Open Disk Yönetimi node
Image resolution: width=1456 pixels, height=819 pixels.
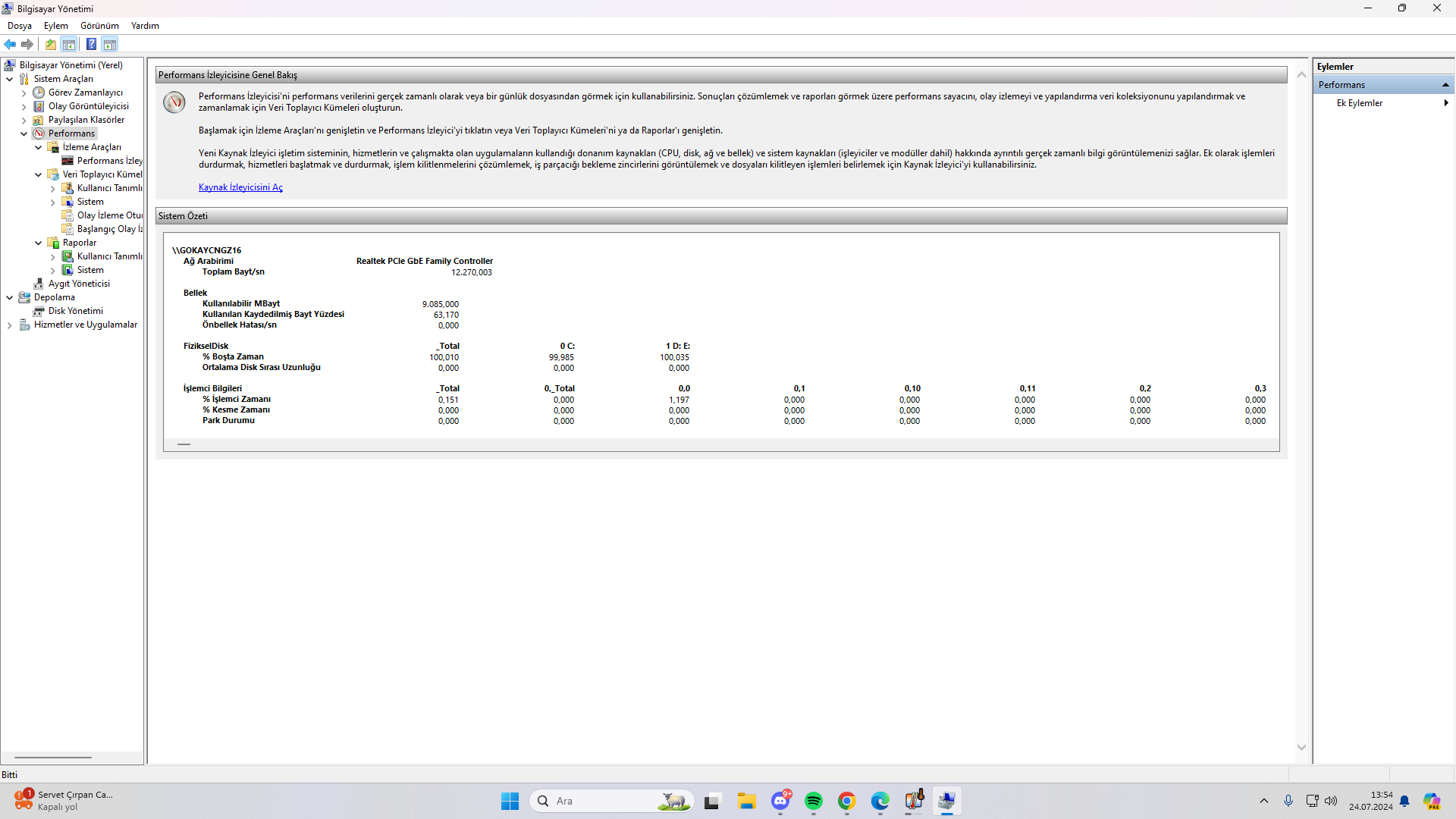pyautogui.click(x=75, y=311)
